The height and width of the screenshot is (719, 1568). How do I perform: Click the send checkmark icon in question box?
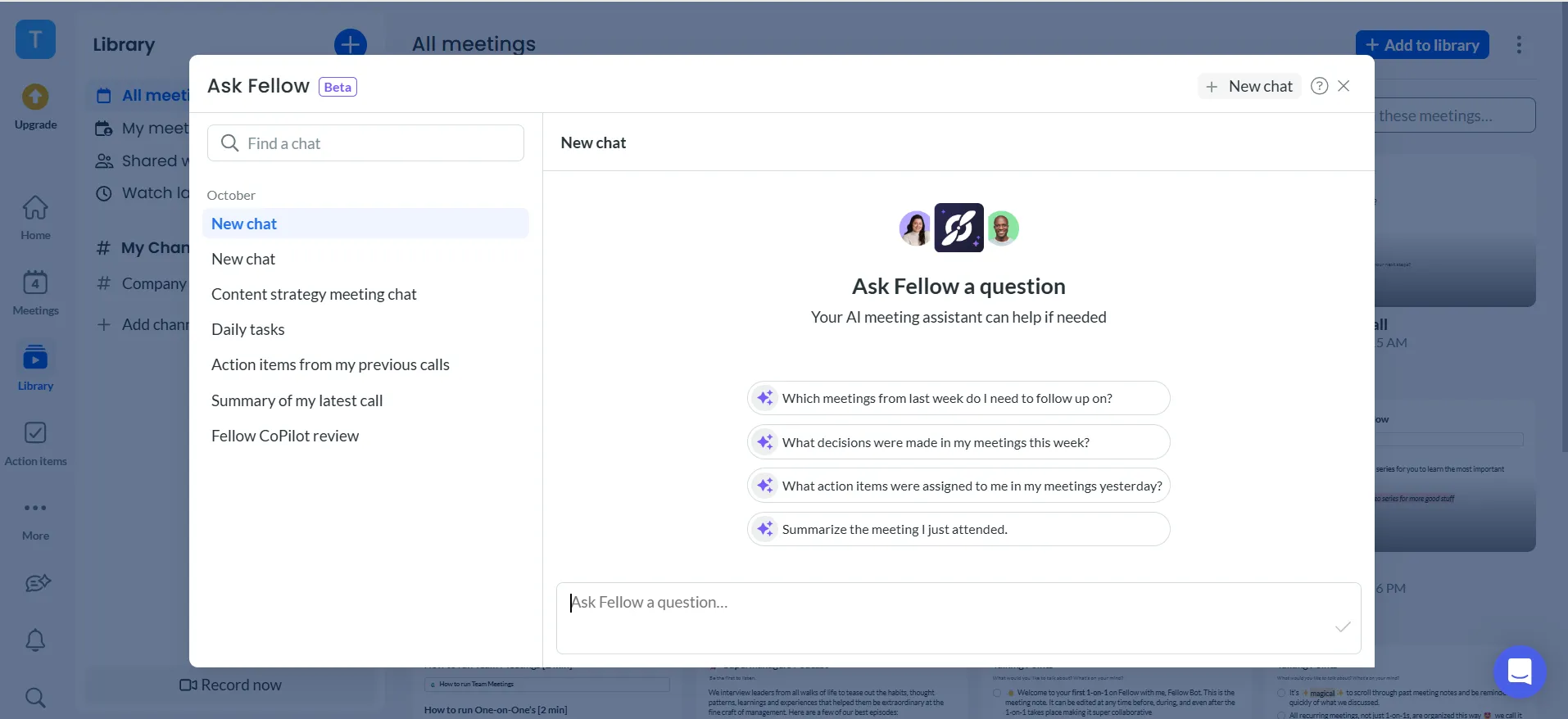click(x=1343, y=627)
